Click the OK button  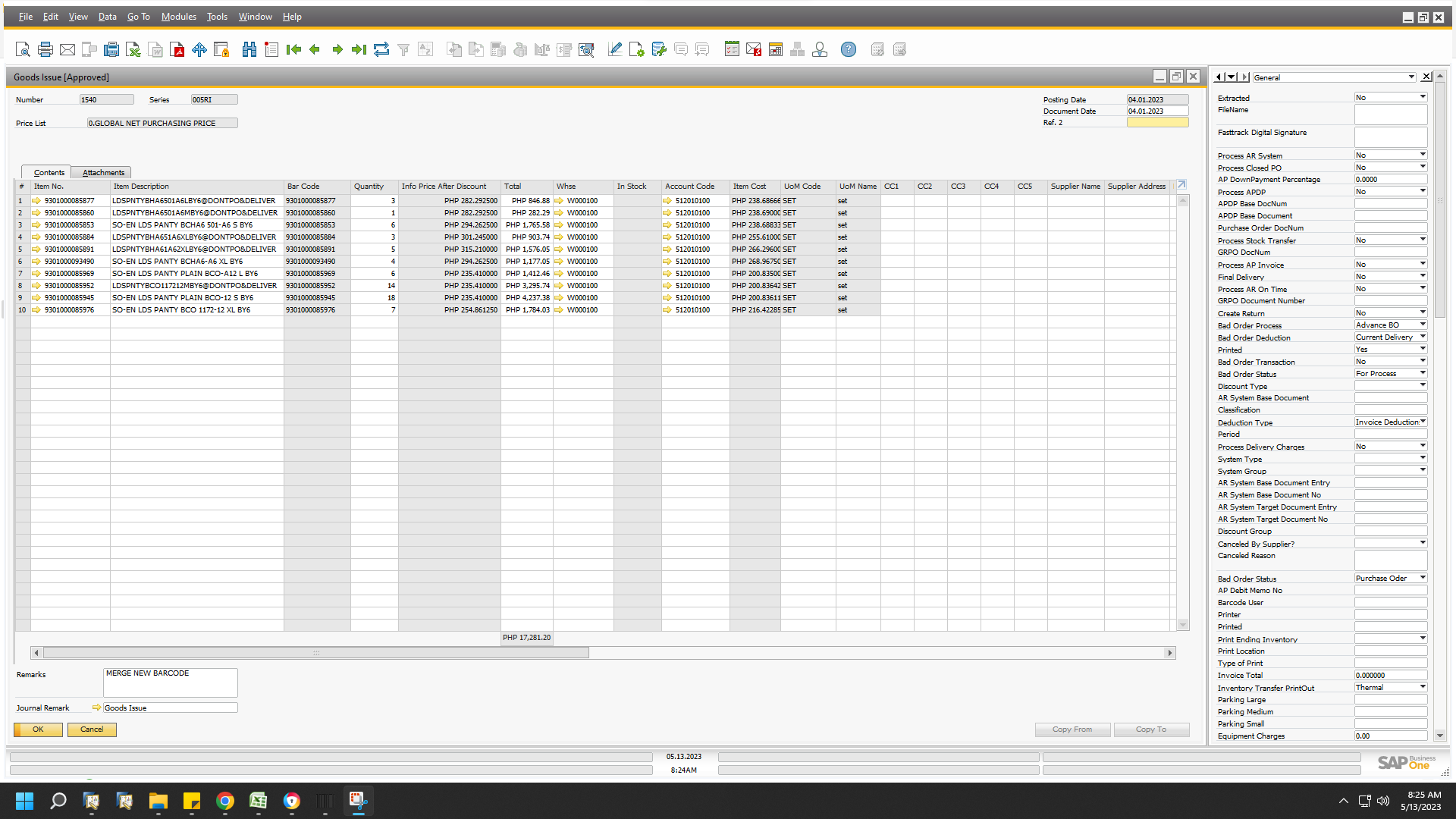click(38, 730)
